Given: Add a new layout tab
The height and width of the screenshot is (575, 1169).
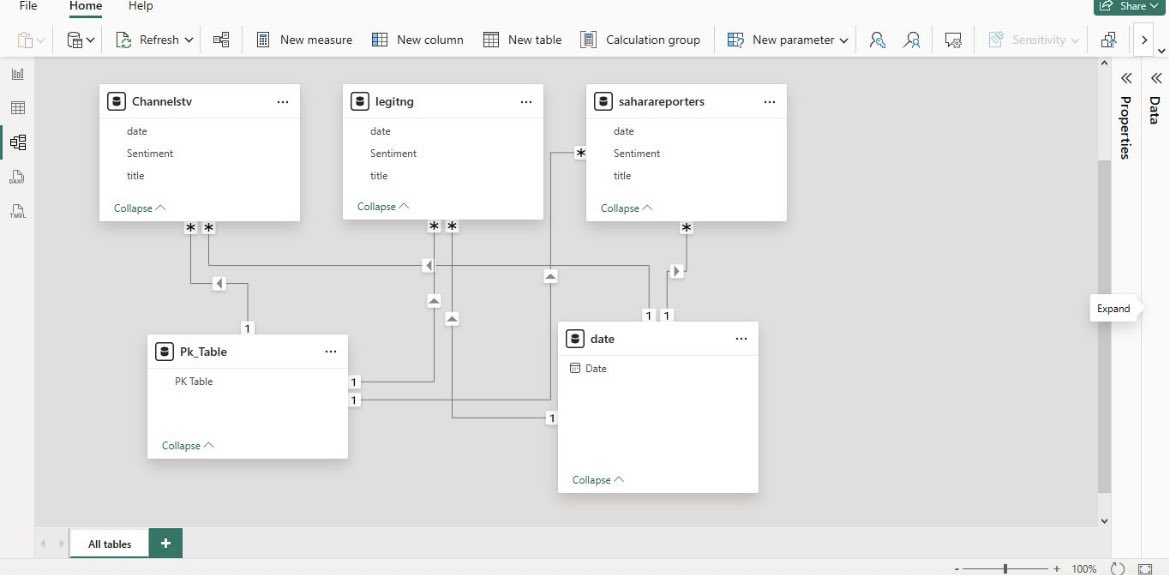Looking at the screenshot, I should coord(166,543).
